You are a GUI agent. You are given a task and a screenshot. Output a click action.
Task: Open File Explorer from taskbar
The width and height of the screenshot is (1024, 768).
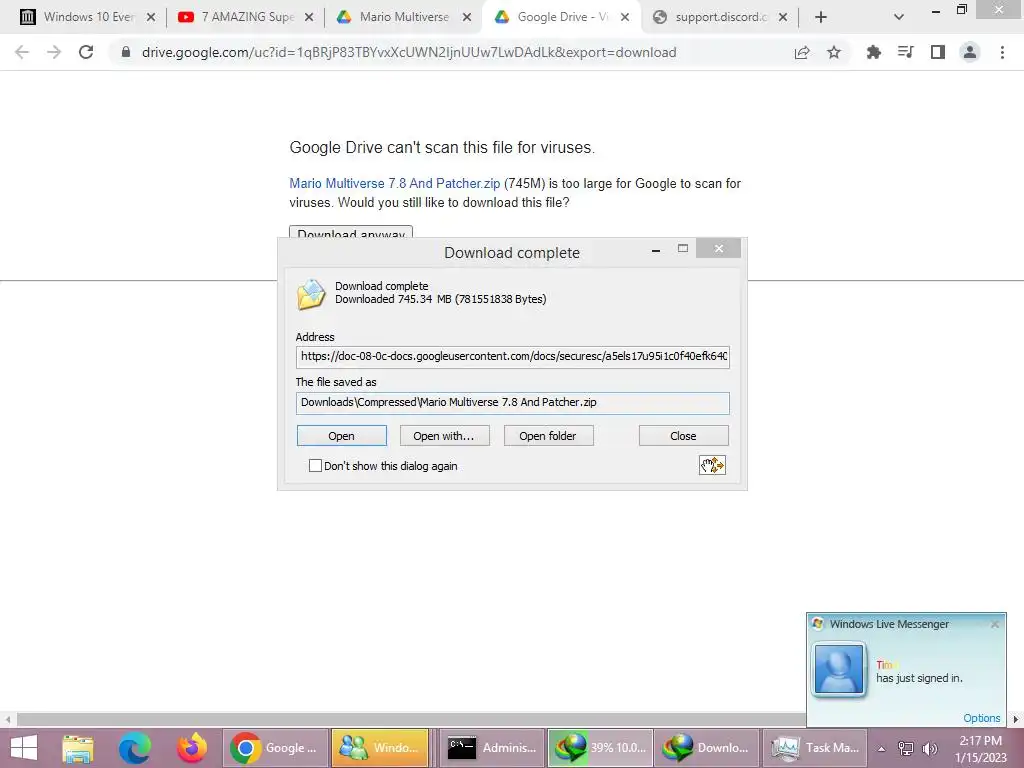pos(78,748)
